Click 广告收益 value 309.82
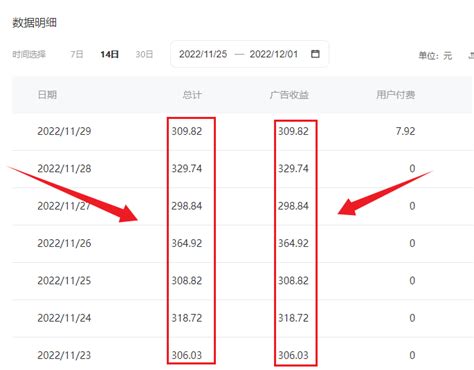Screen dimensions: 474x370 click(293, 131)
